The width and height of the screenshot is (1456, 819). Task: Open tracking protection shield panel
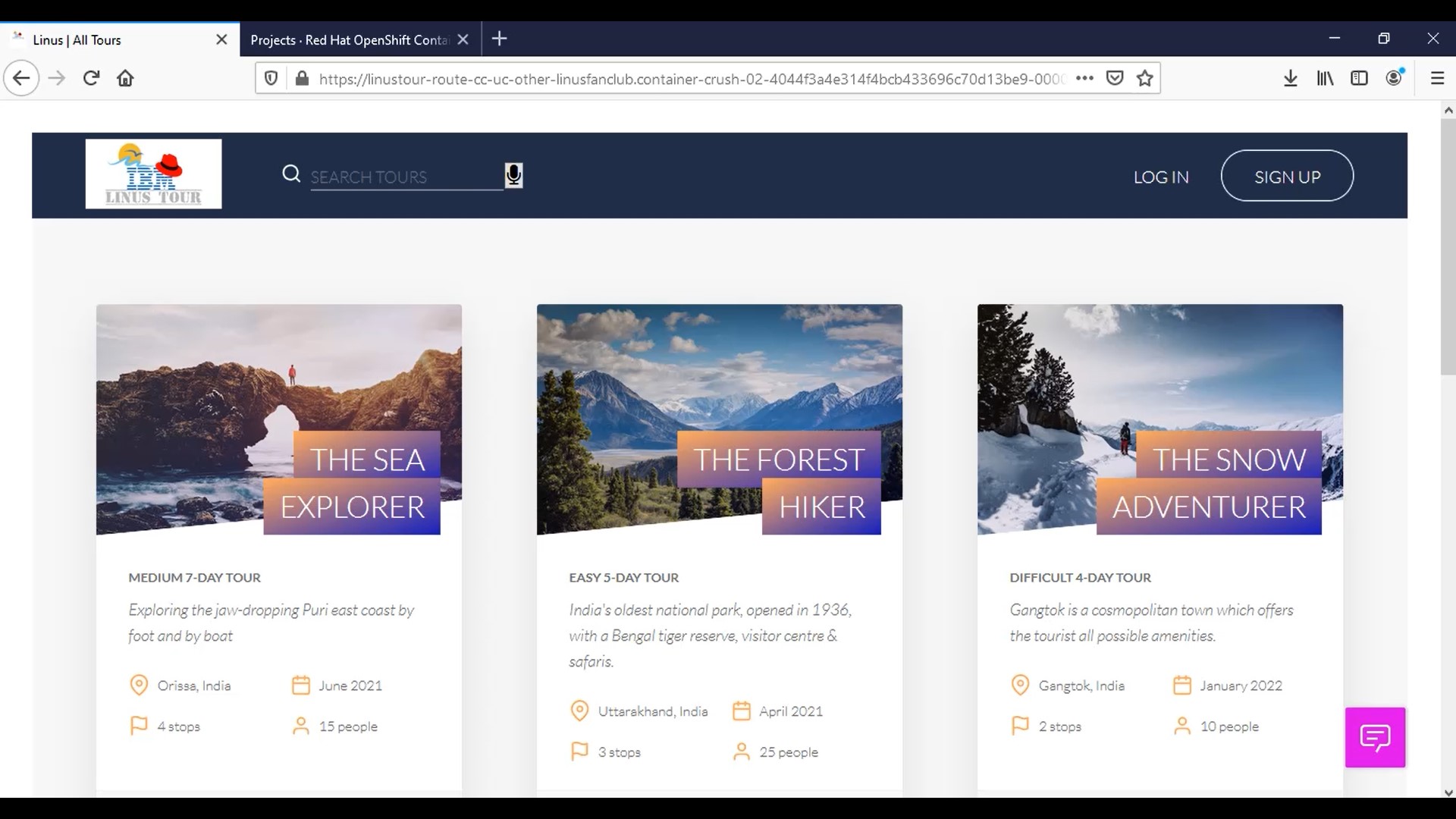coord(271,78)
